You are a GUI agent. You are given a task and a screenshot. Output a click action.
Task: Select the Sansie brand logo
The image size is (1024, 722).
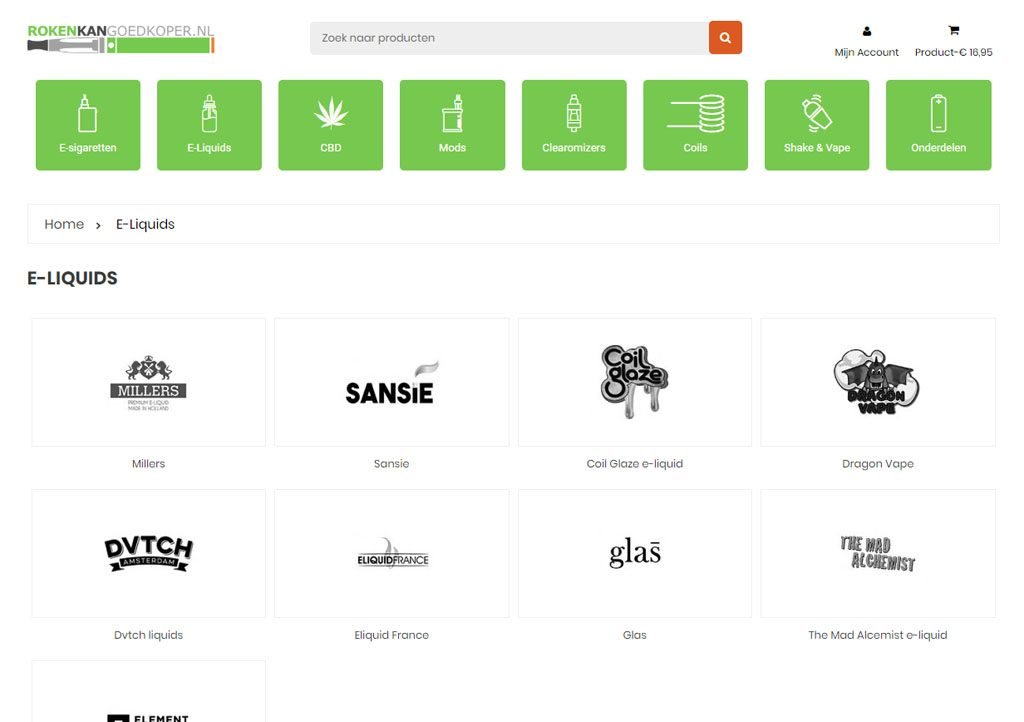click(392, 383)
